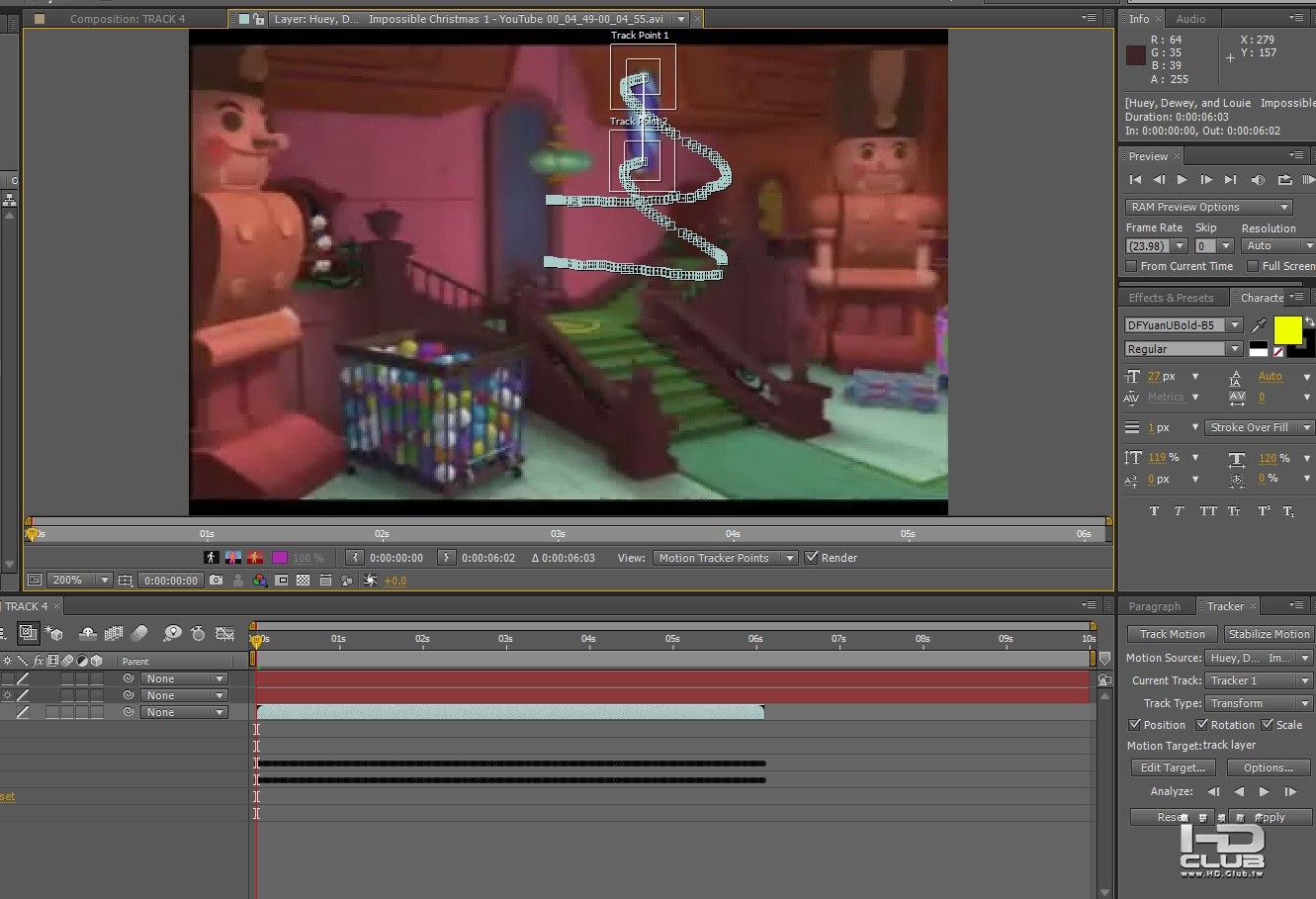This screenshot has height=899, width=1316.
Task: Play the preview with the Play button
Action: pyautogui.click(x=1182, y=180)
